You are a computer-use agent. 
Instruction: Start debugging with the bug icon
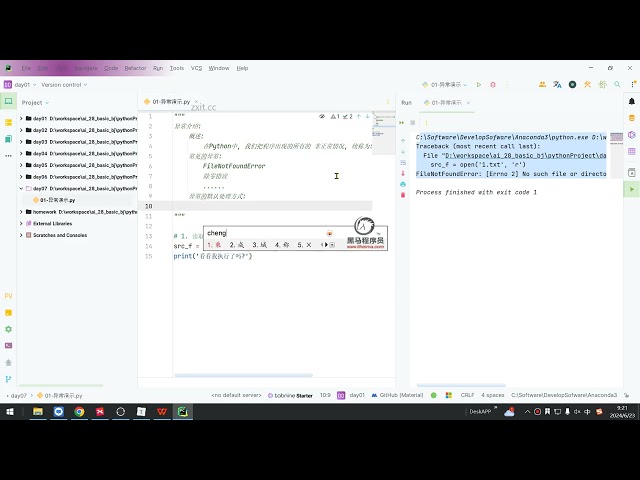(493, 84)
